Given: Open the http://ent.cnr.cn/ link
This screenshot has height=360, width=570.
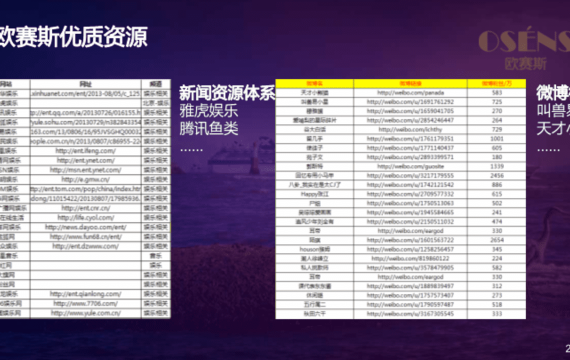Looking at the screenshot, I should coord(86,208).
